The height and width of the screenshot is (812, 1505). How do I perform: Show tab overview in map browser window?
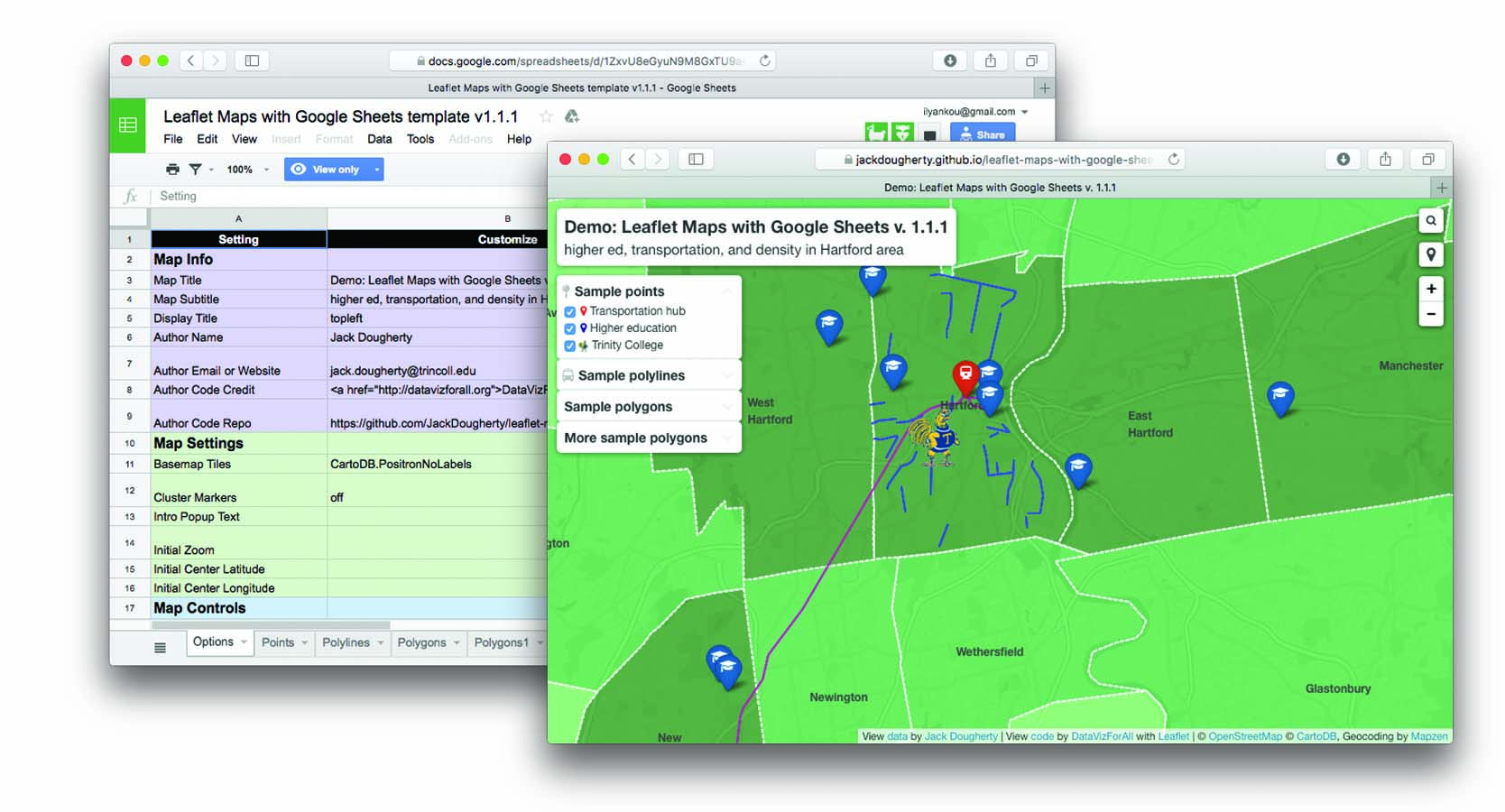click(x=1427, y=159)
